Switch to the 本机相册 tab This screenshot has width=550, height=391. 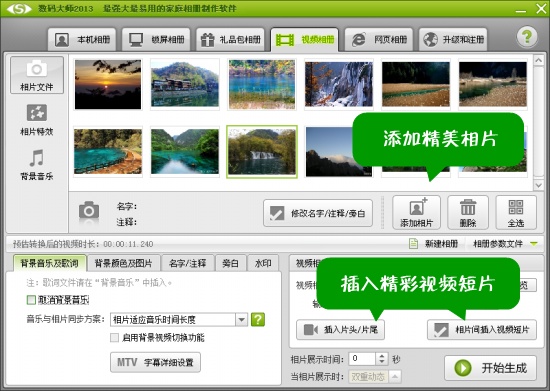point(82,39)
